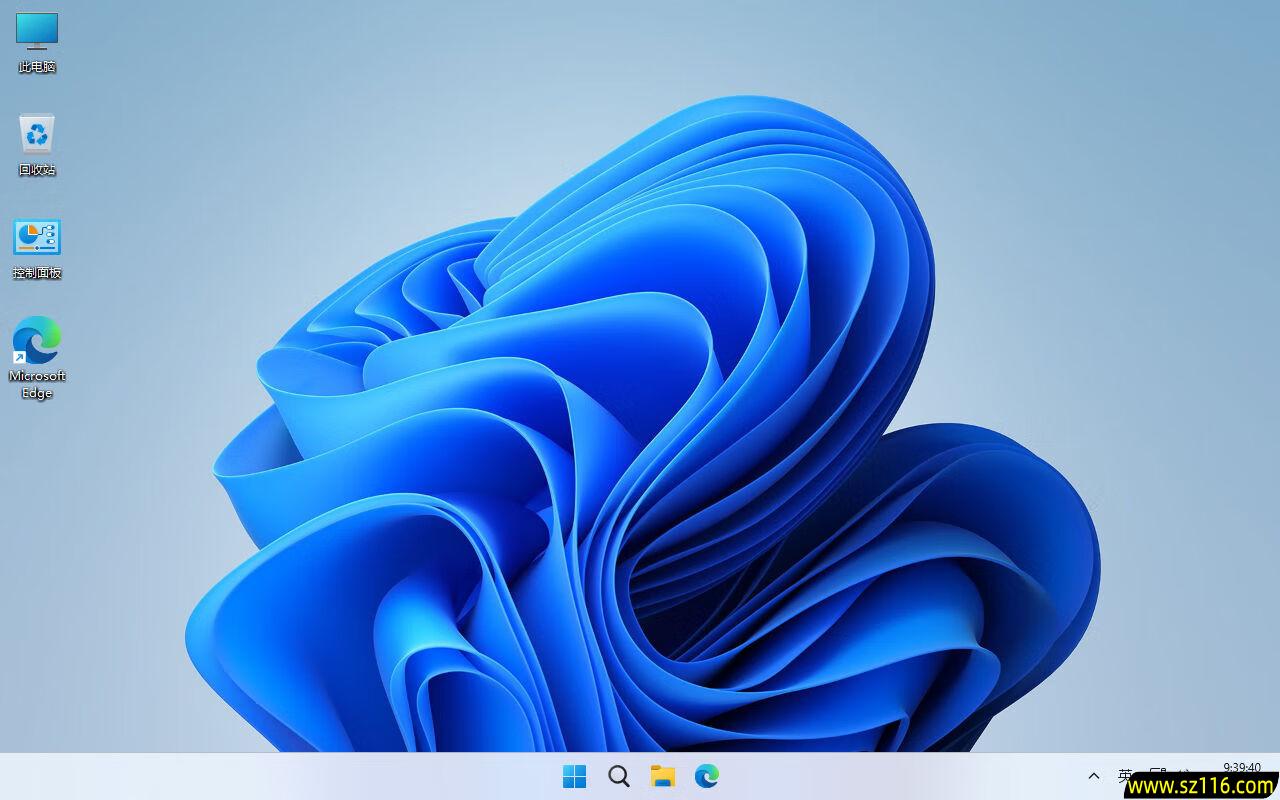1280x800 pixels.
Task: Click the Edge logo on the desktop
Action: (36, 340)
